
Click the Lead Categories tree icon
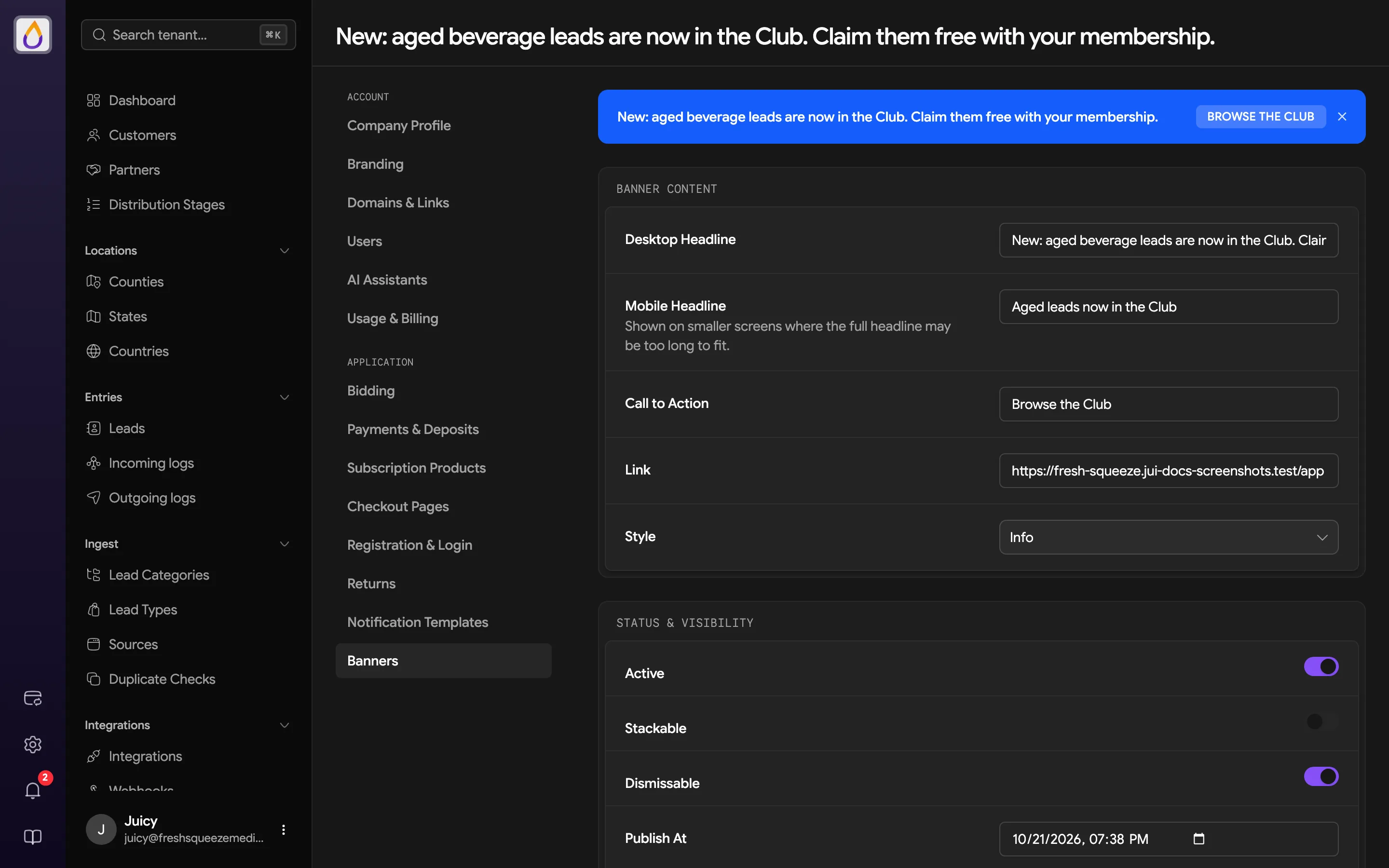click(x=94, y=575)
